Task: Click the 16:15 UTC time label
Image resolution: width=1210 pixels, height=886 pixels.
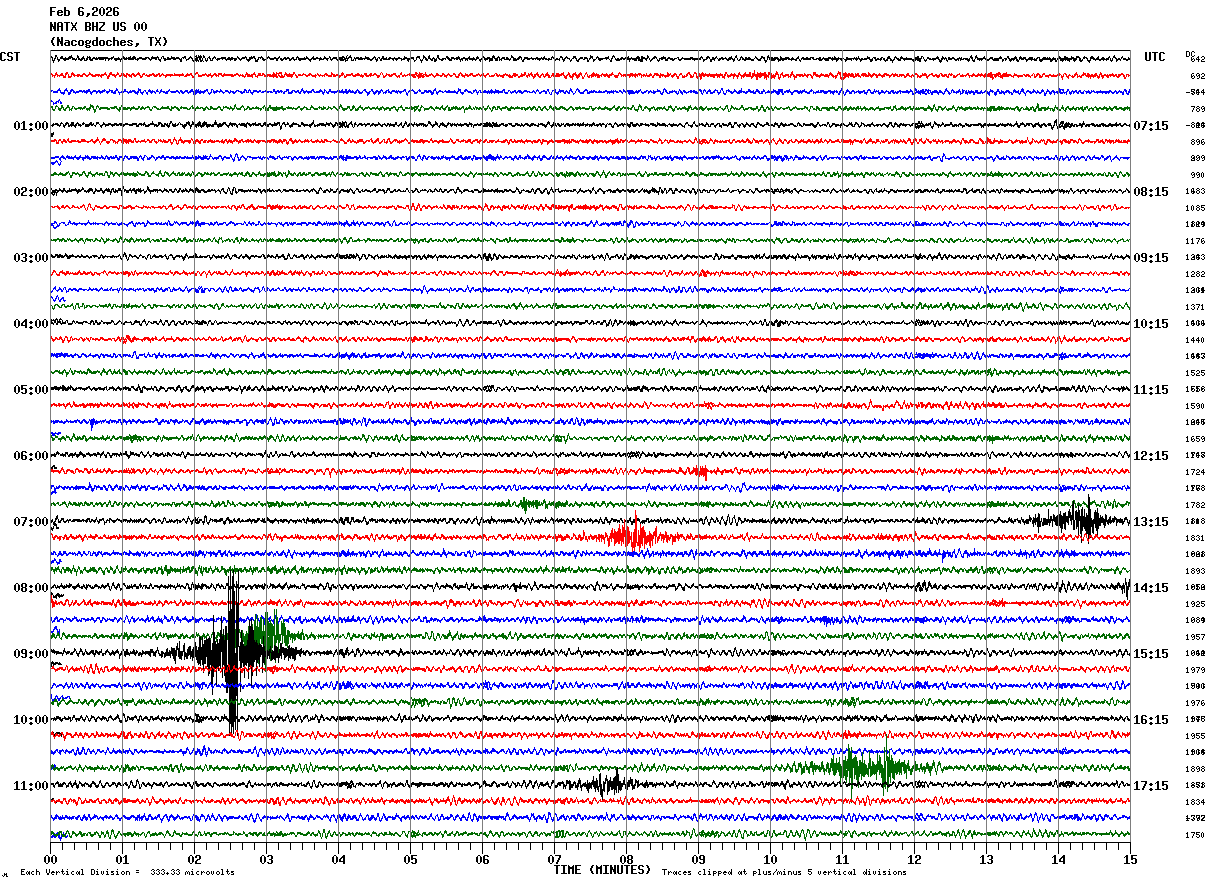Action: [x=1151, y=720]
